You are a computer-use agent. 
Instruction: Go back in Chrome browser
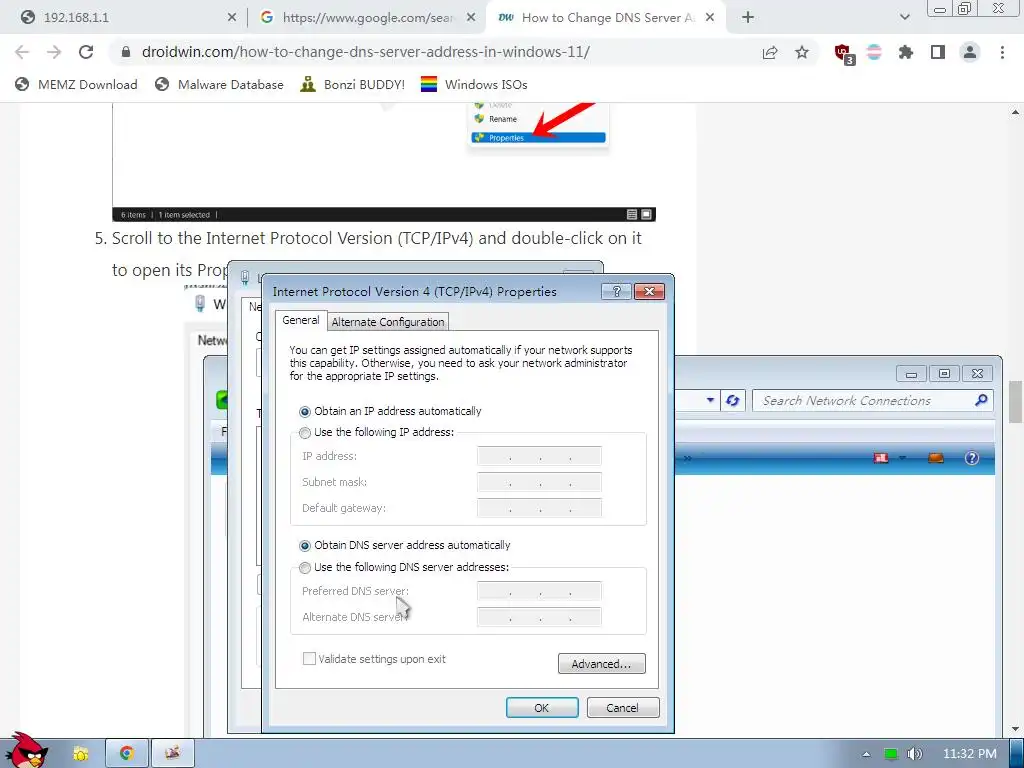tap(22, 52)
